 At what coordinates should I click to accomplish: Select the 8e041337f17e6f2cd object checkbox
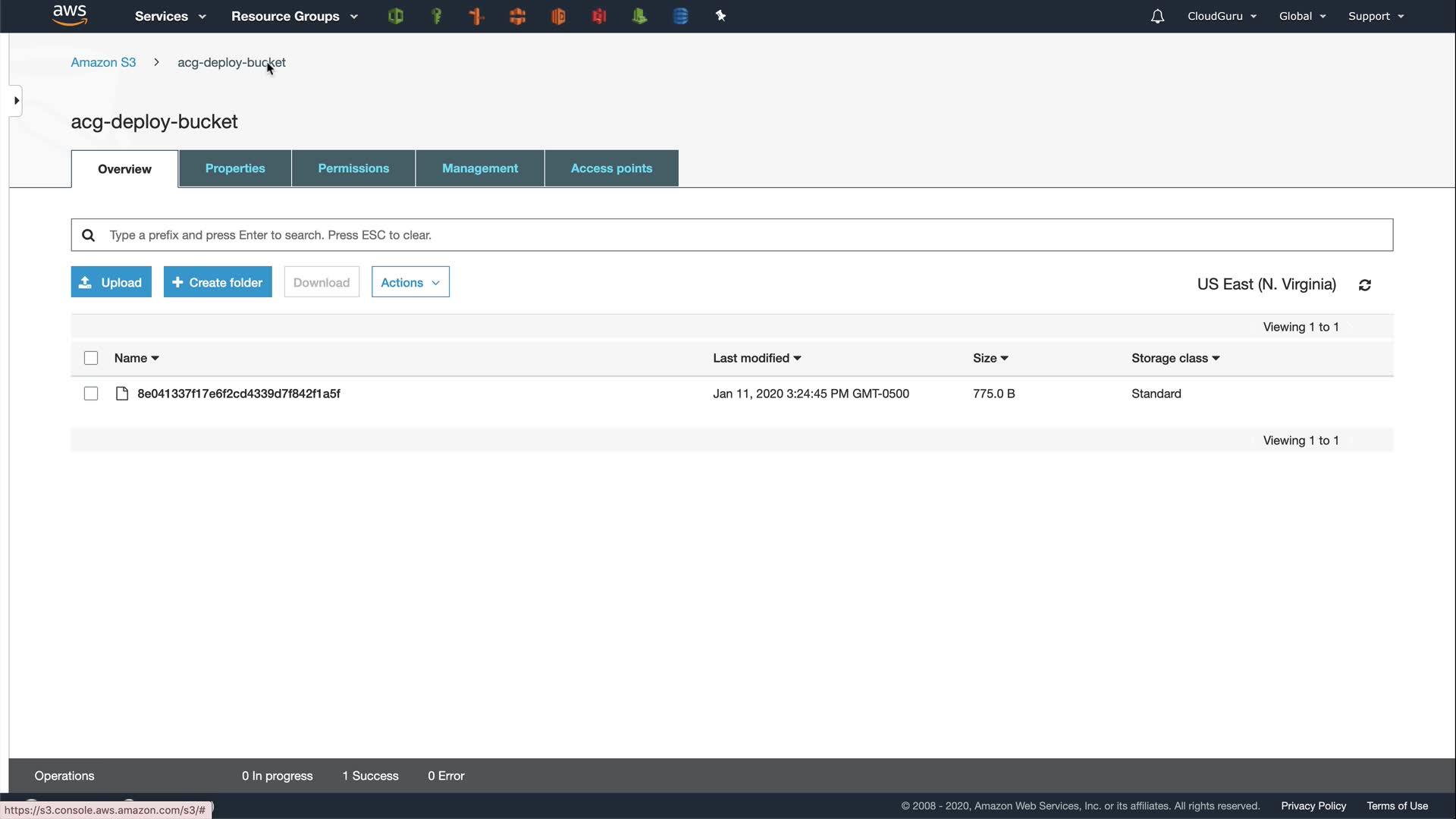pyautogui.click(x=91, y=394)
